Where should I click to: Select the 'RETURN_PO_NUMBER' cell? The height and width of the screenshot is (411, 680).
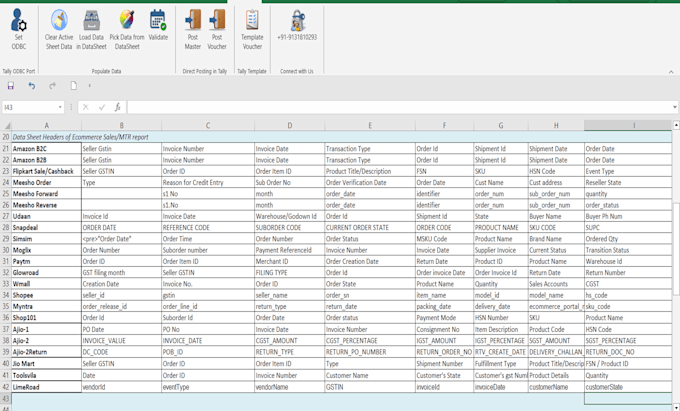click(370, 352)
